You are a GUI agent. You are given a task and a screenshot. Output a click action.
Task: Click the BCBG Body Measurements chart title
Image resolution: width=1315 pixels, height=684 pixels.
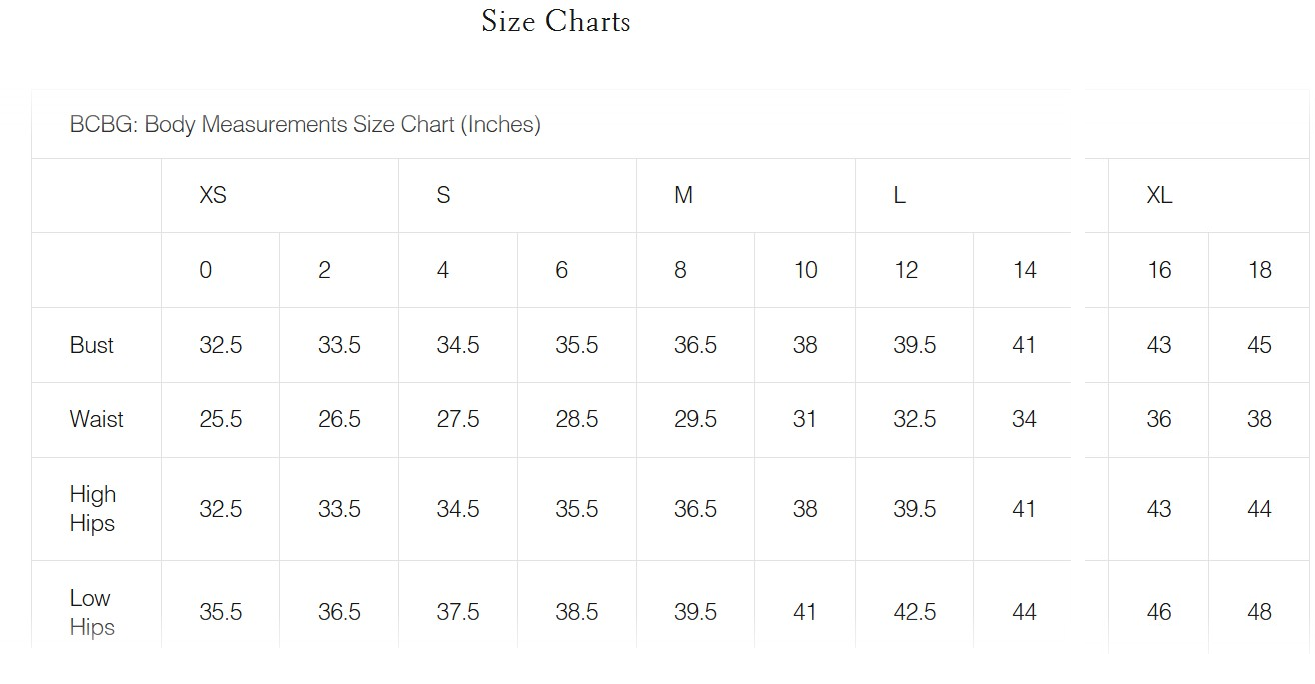[305, 125]
